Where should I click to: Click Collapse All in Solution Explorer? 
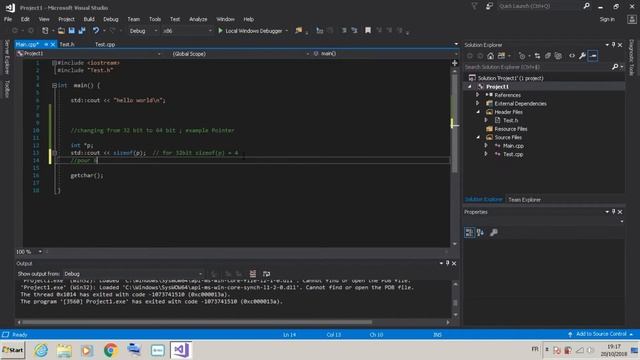click(x=548, y=56)
